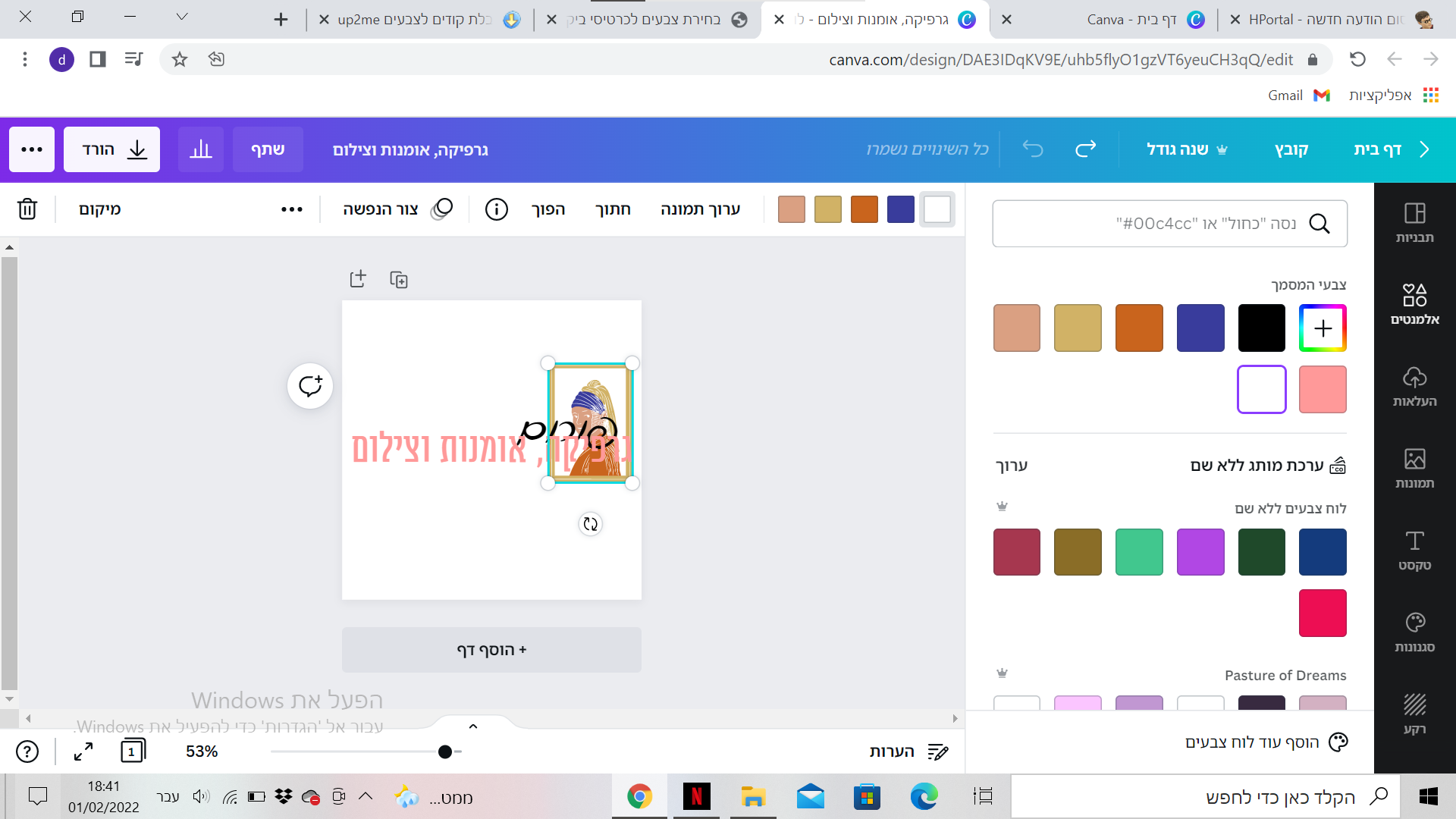Open Netflix from the taskbar

[696, 797]
